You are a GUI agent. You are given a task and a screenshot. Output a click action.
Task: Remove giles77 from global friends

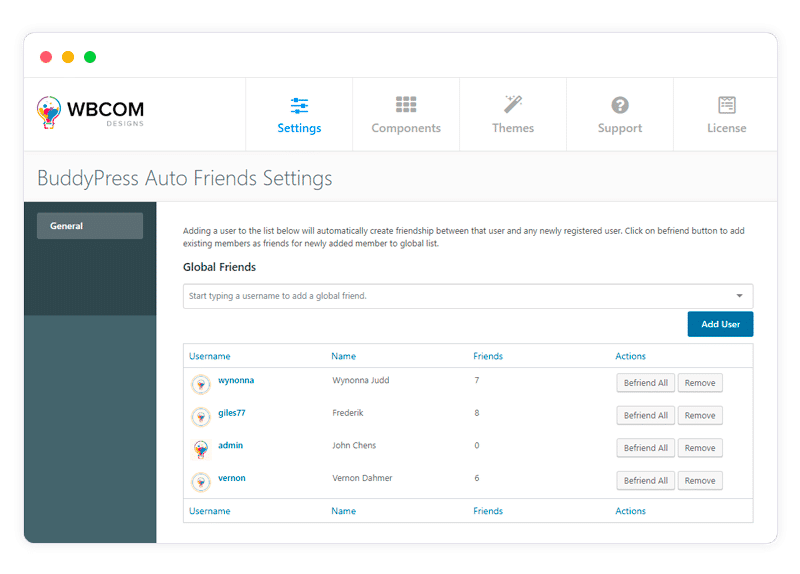(x=700, y=415)
